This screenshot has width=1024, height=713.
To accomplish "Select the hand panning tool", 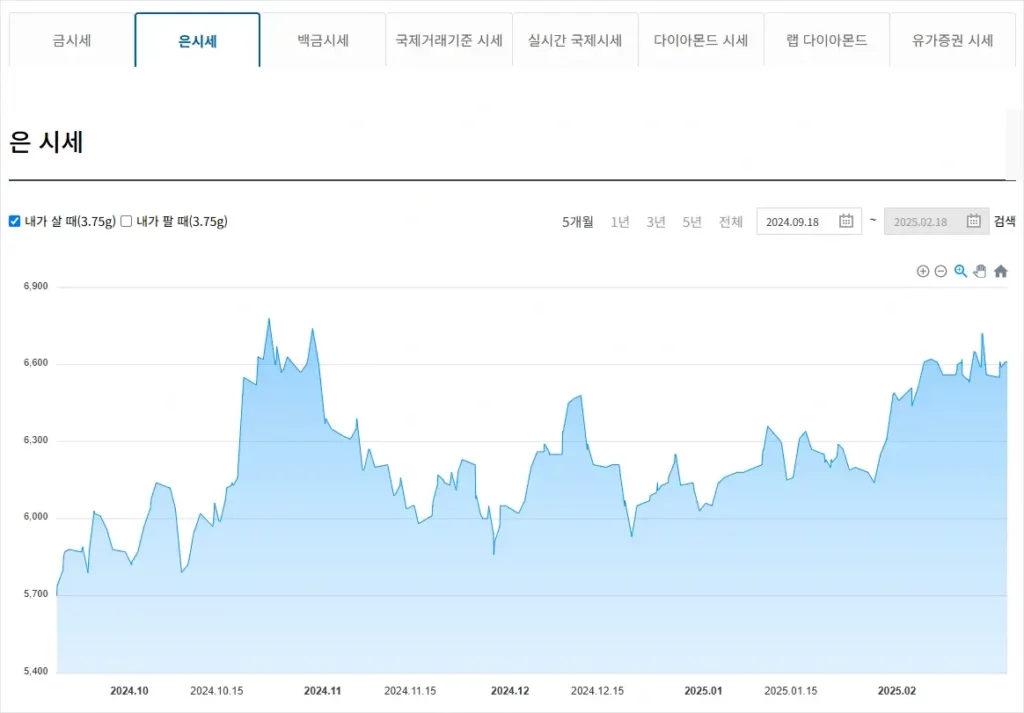I will click(x=980, y=271).
